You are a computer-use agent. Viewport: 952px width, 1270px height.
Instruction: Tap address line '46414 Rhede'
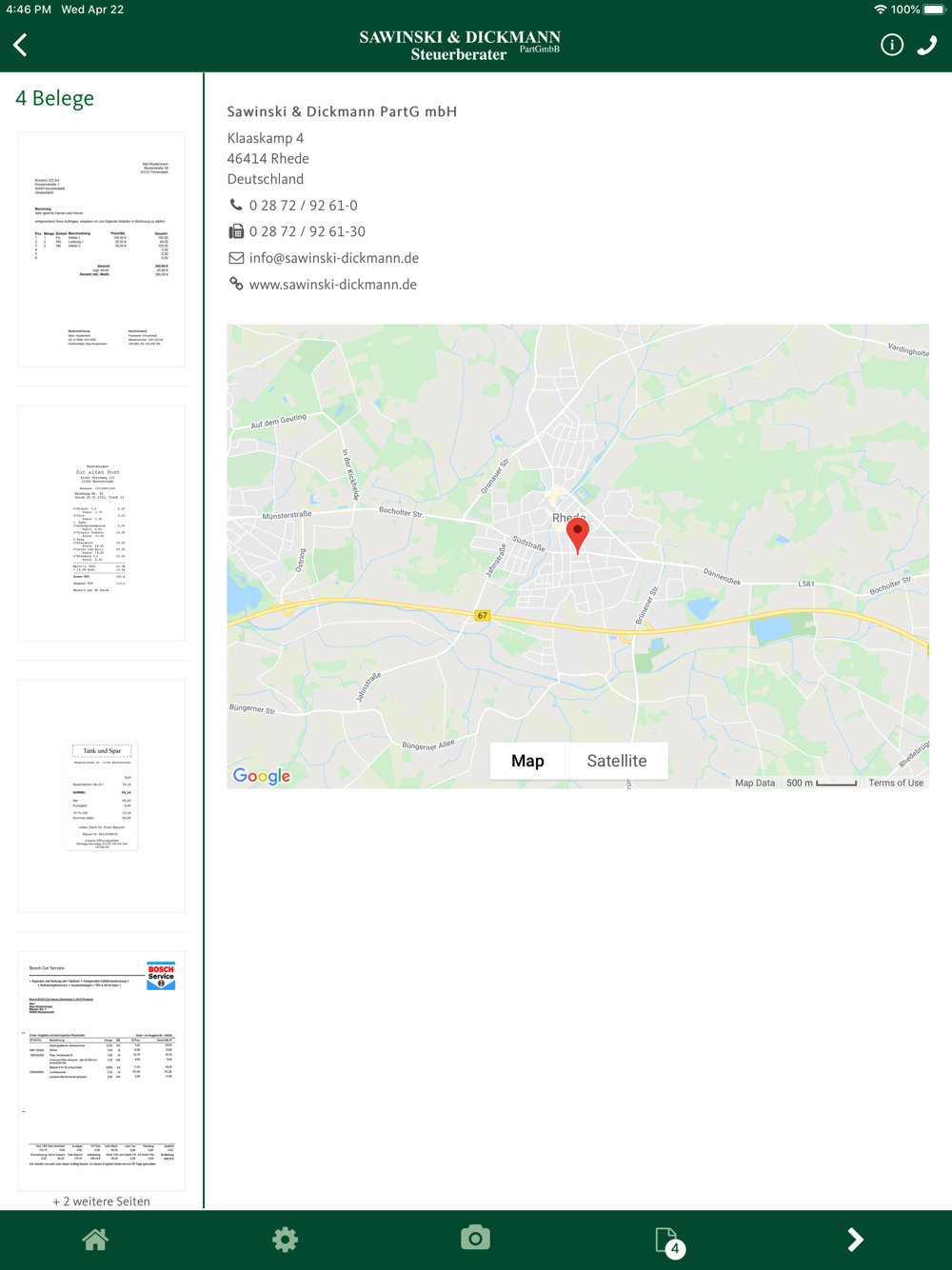click(268, 158)
